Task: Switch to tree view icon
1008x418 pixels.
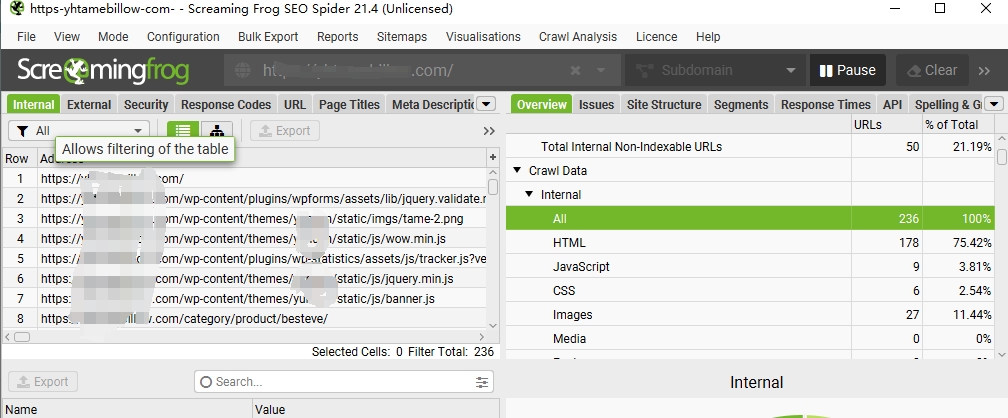Action: point(217,131)
